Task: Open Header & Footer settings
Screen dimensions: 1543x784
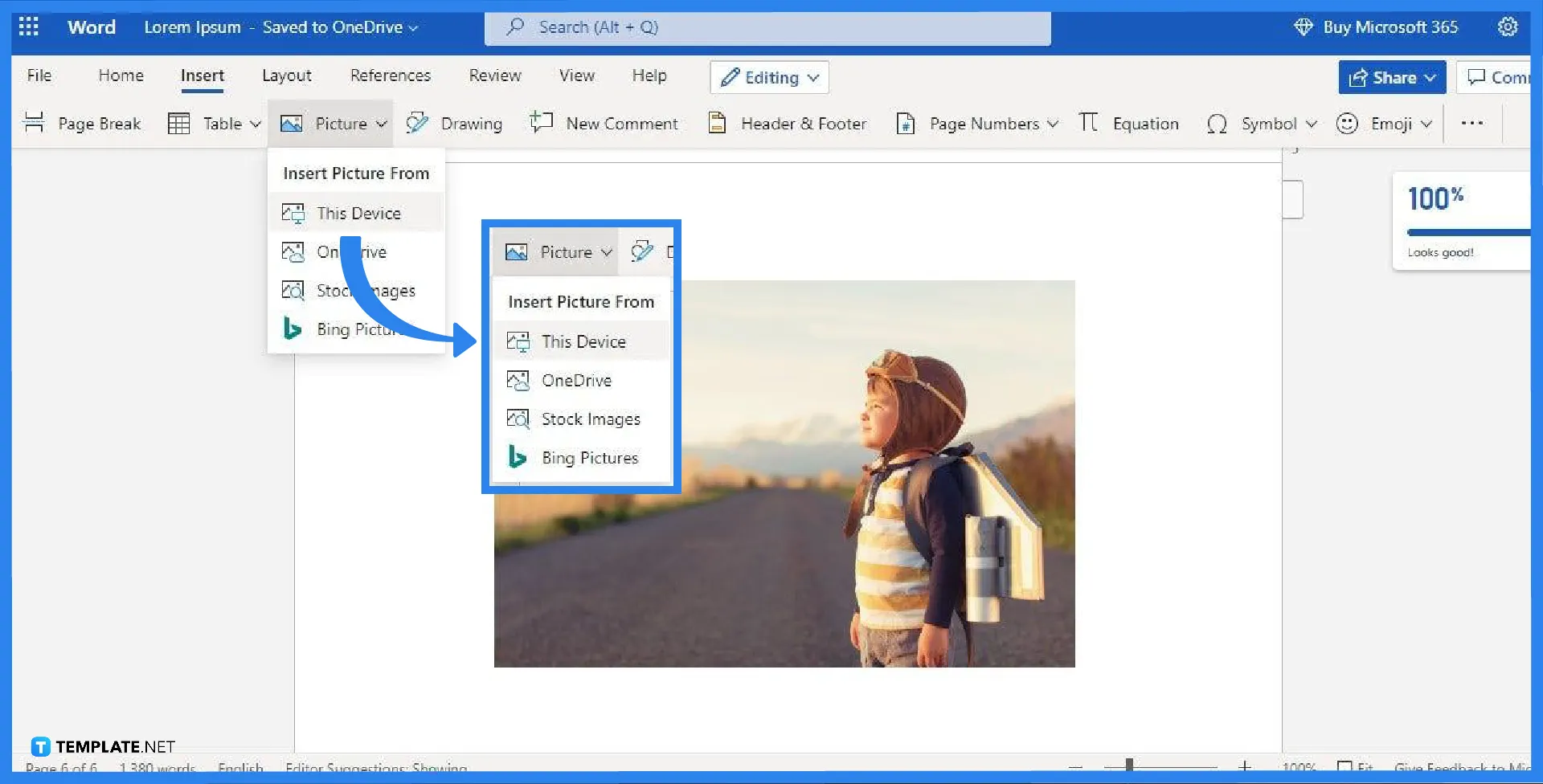Action: click(787, 123)
